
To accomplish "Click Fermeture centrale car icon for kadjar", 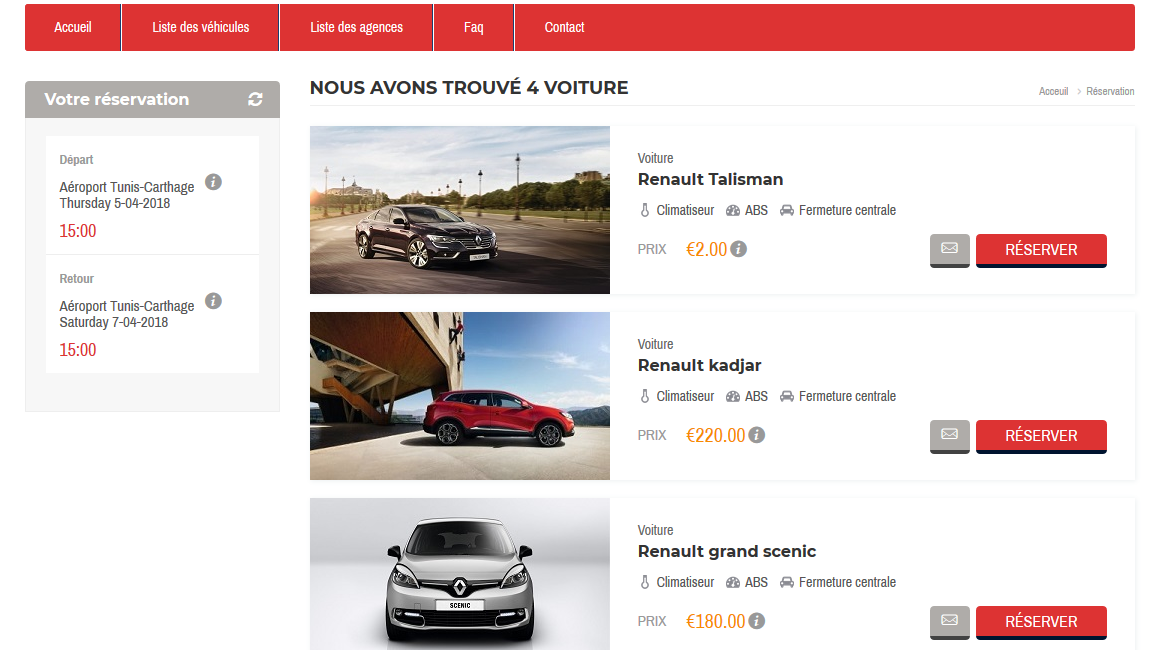I will point(786,396).
